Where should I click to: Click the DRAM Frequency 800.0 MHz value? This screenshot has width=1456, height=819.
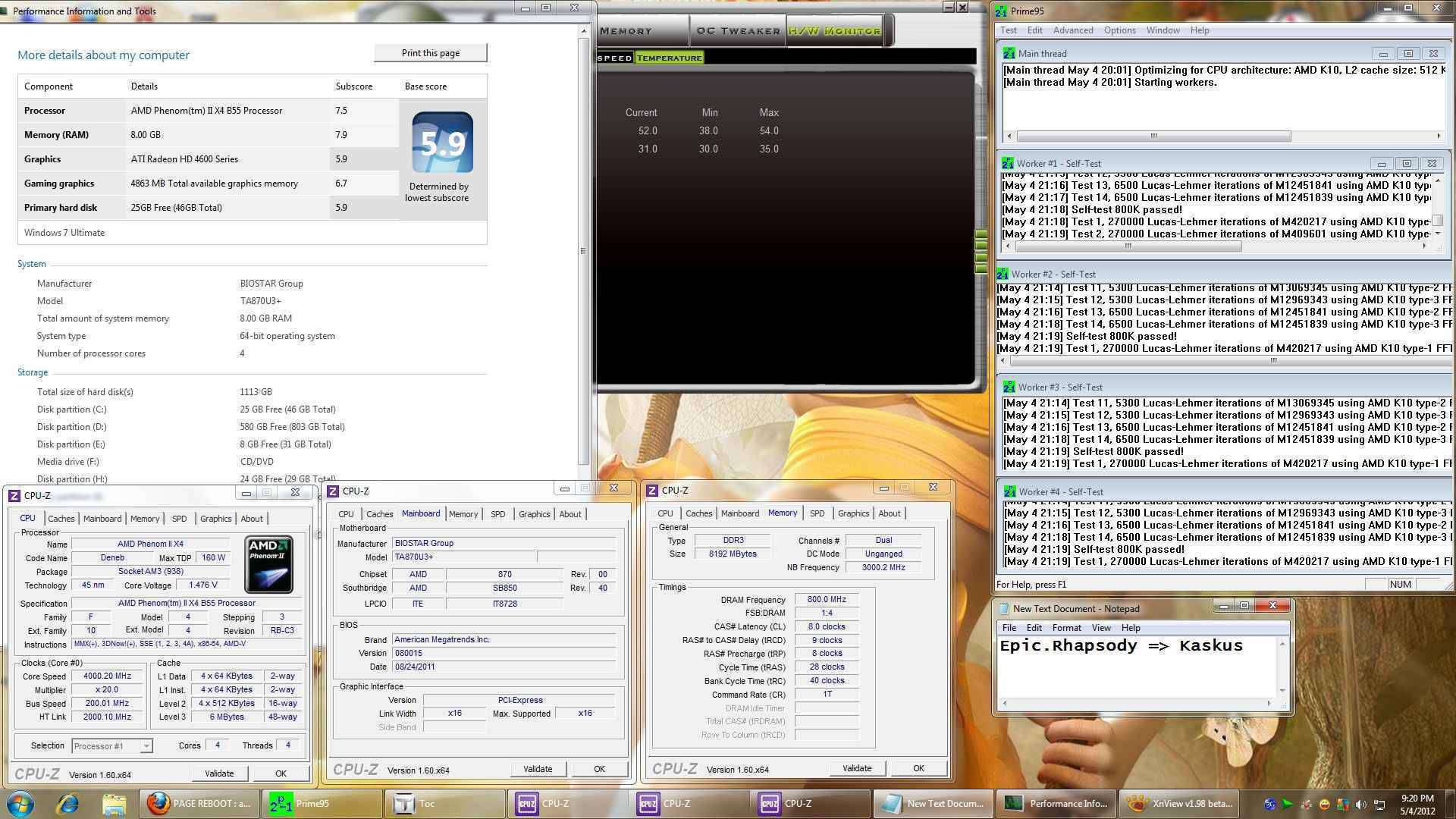click(x=827, y=600)
